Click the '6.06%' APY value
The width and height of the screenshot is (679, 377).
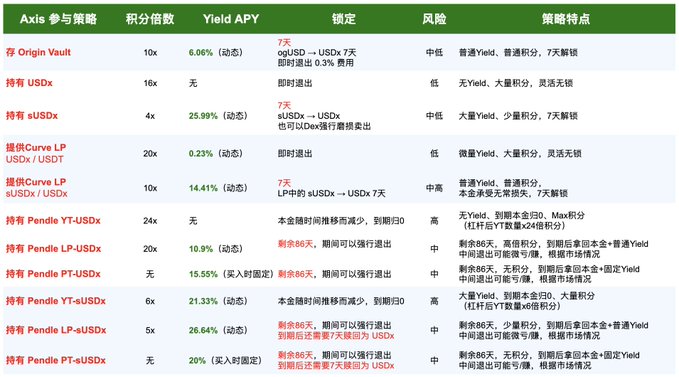(200, 53)
